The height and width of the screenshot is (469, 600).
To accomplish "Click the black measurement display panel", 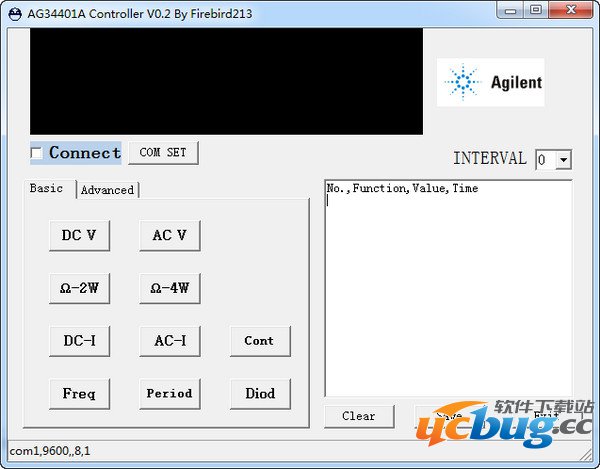I will click(227, 81).
